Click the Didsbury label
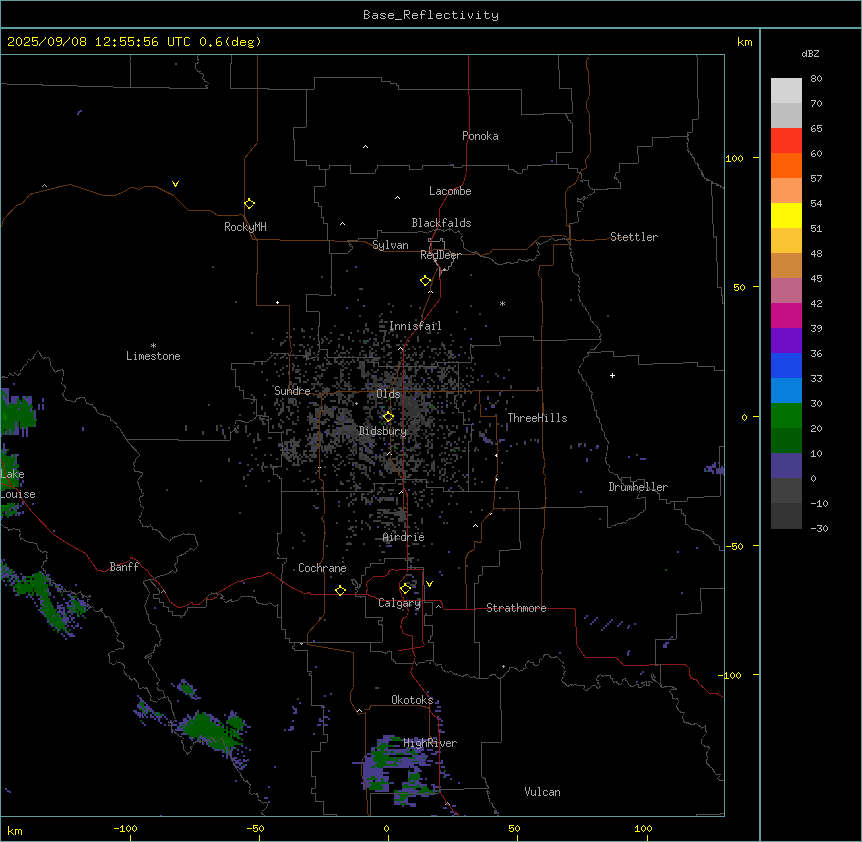862x842 pixels. pos(383,431)
